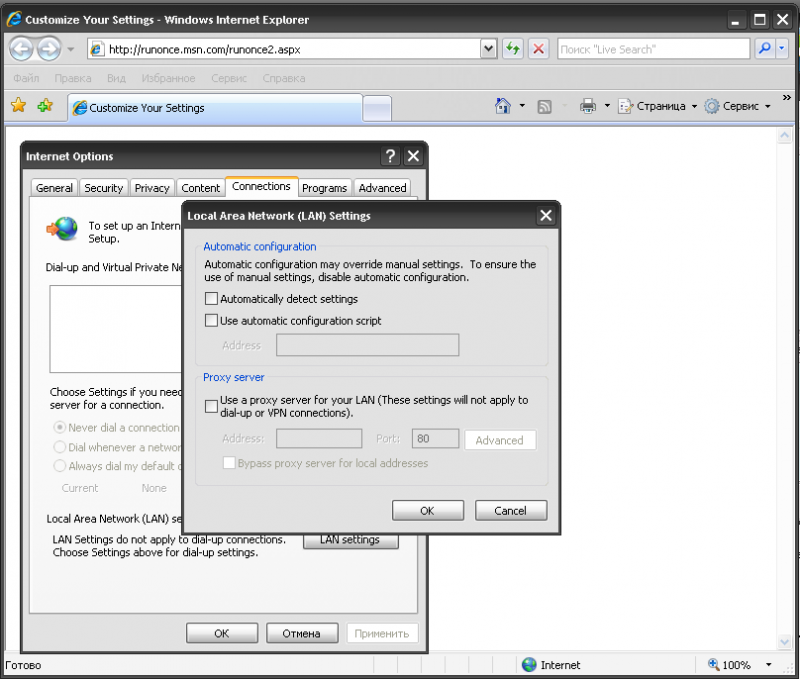
Task: Open search provider options dropdown
Action: click(782, 49)
